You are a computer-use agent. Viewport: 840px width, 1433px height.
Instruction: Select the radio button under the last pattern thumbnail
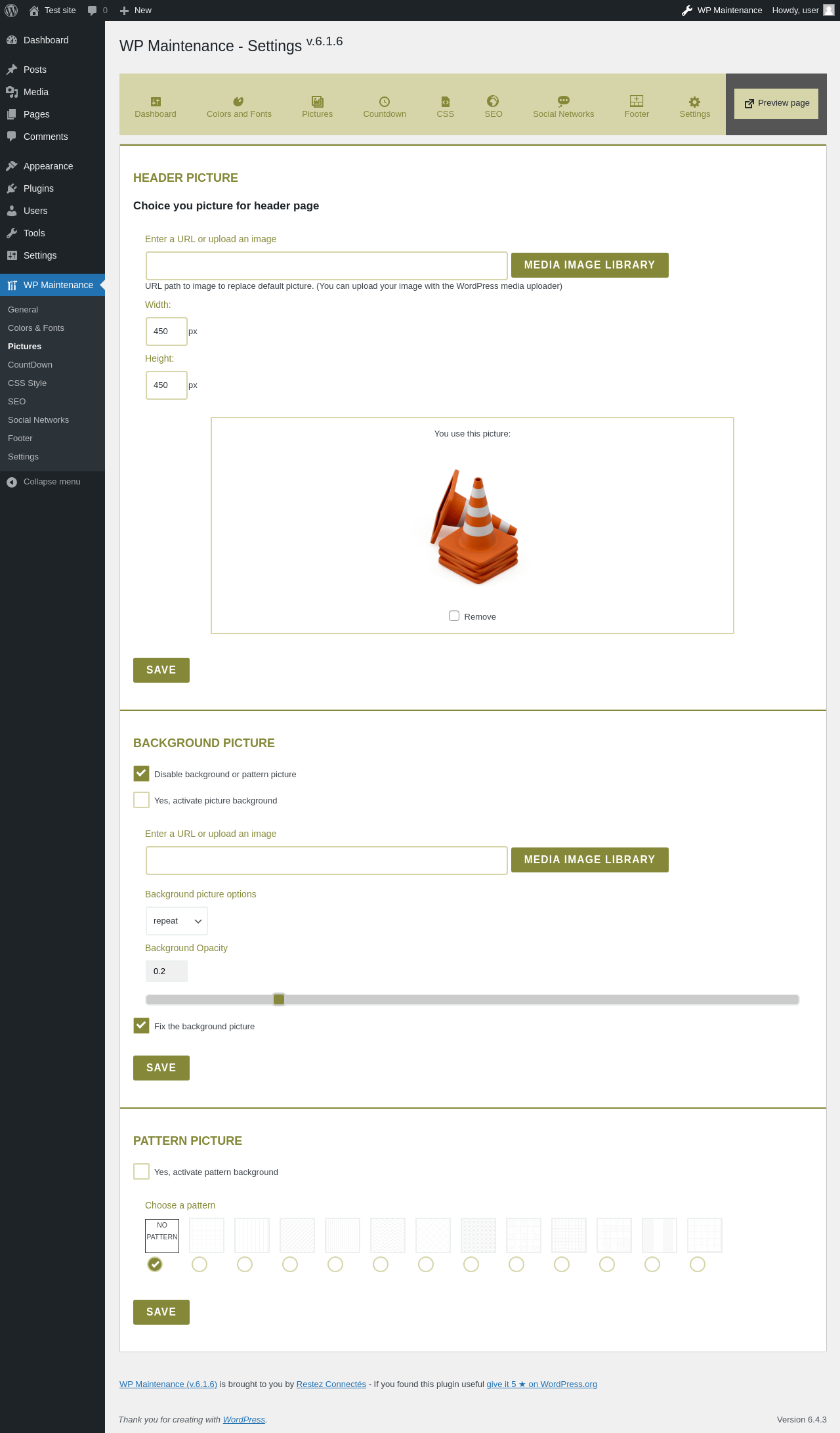(698, 1264)
